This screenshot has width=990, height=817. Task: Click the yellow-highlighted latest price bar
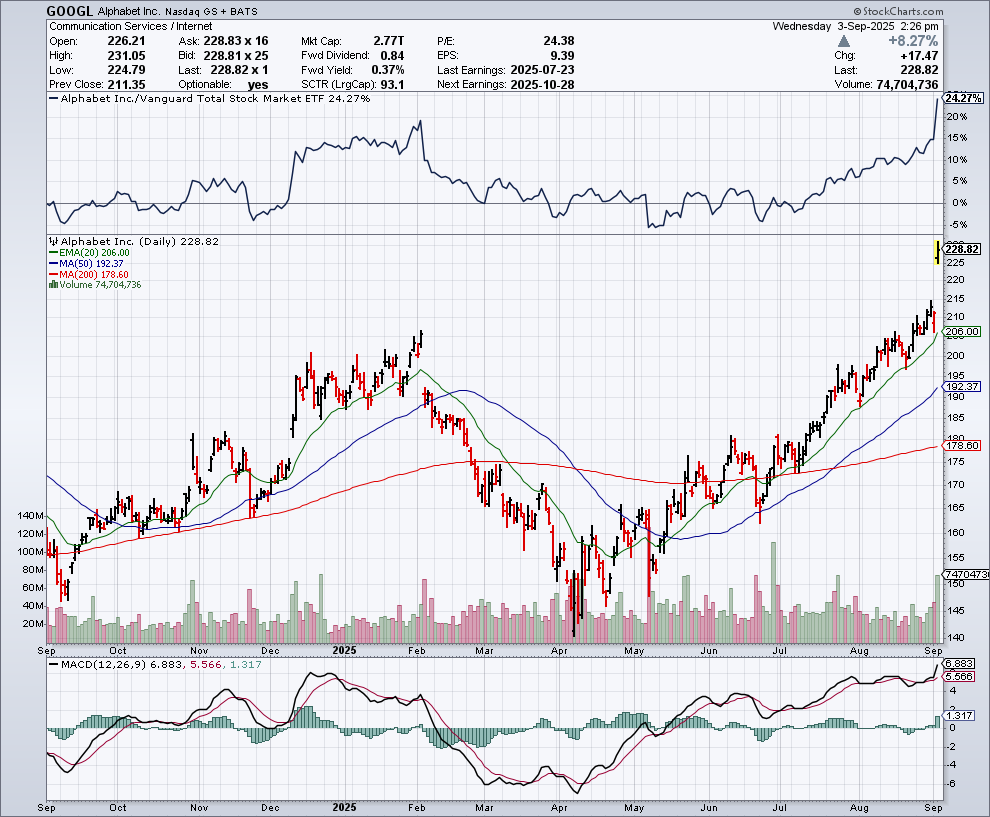[938, 252]
